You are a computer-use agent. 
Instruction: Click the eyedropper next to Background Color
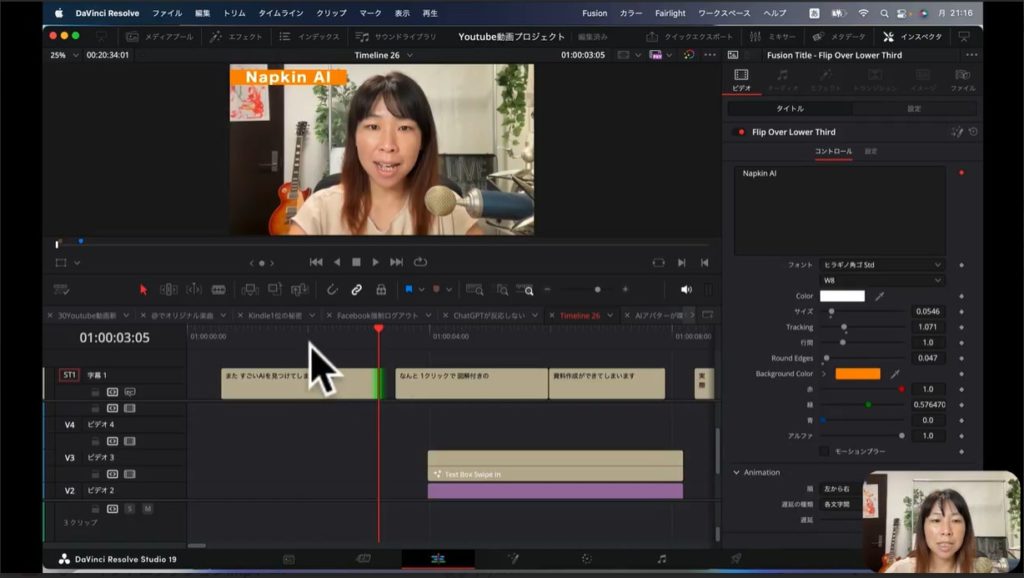(895, 373)
